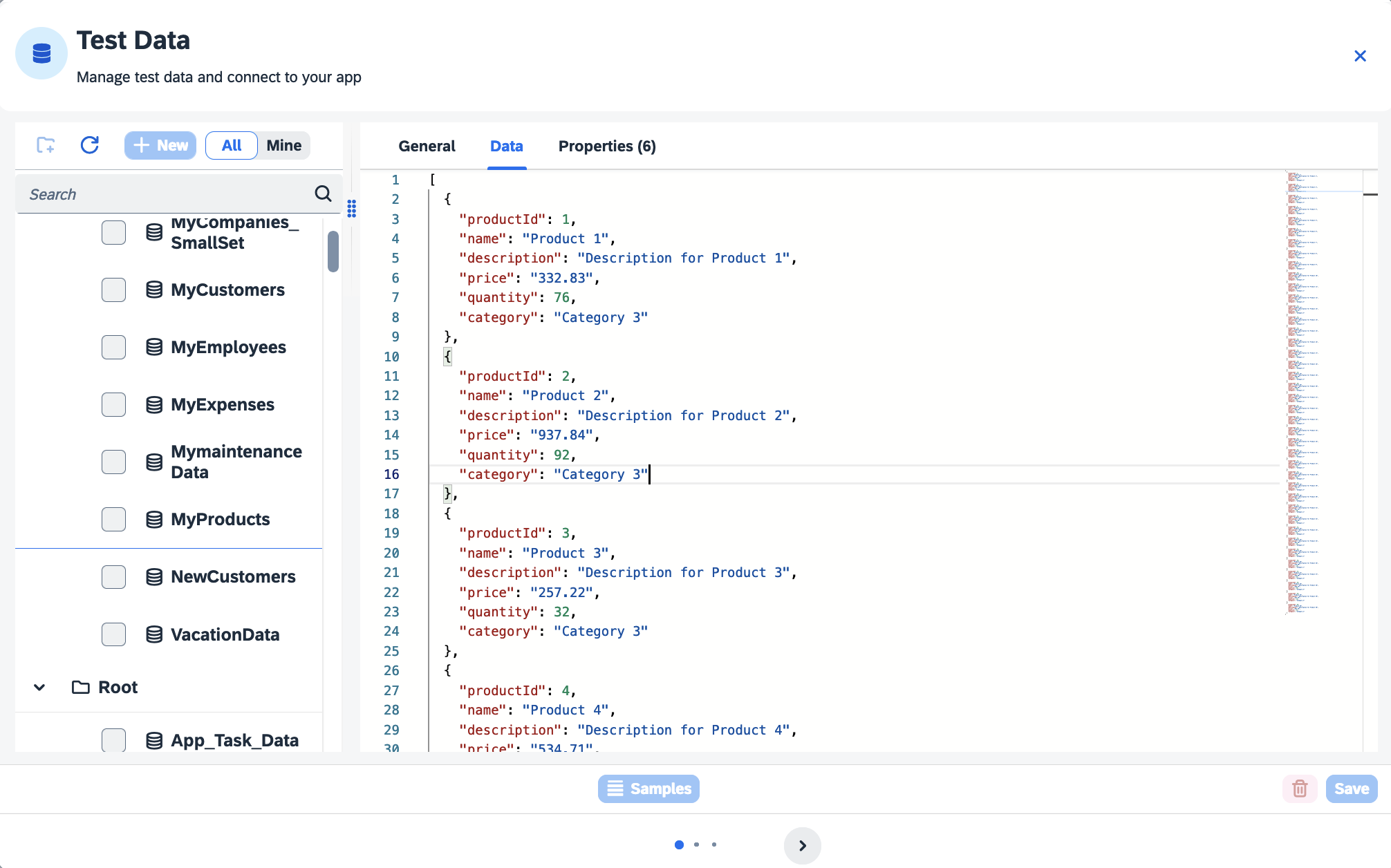This screenshot has height=868, width=1391.
Task: Click the "Description for Product 3" text
Action: [x=684, y=572]
